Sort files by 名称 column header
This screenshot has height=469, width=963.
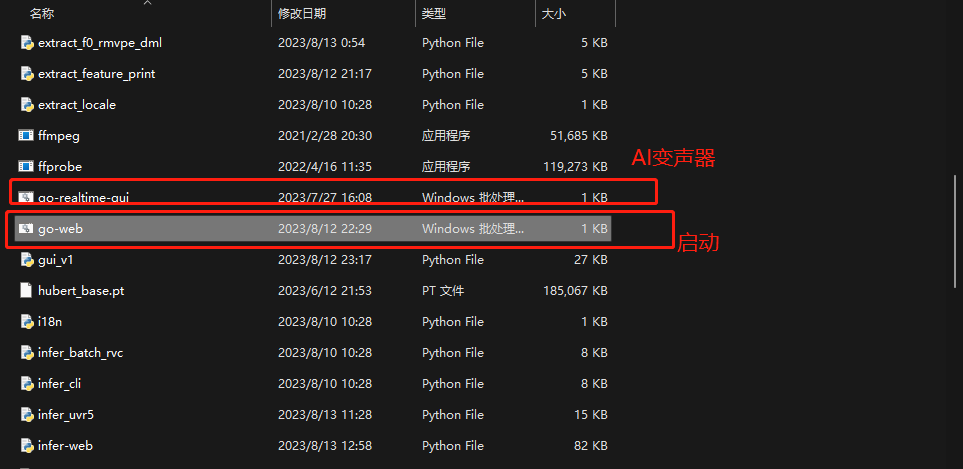(x=42, y=14)
